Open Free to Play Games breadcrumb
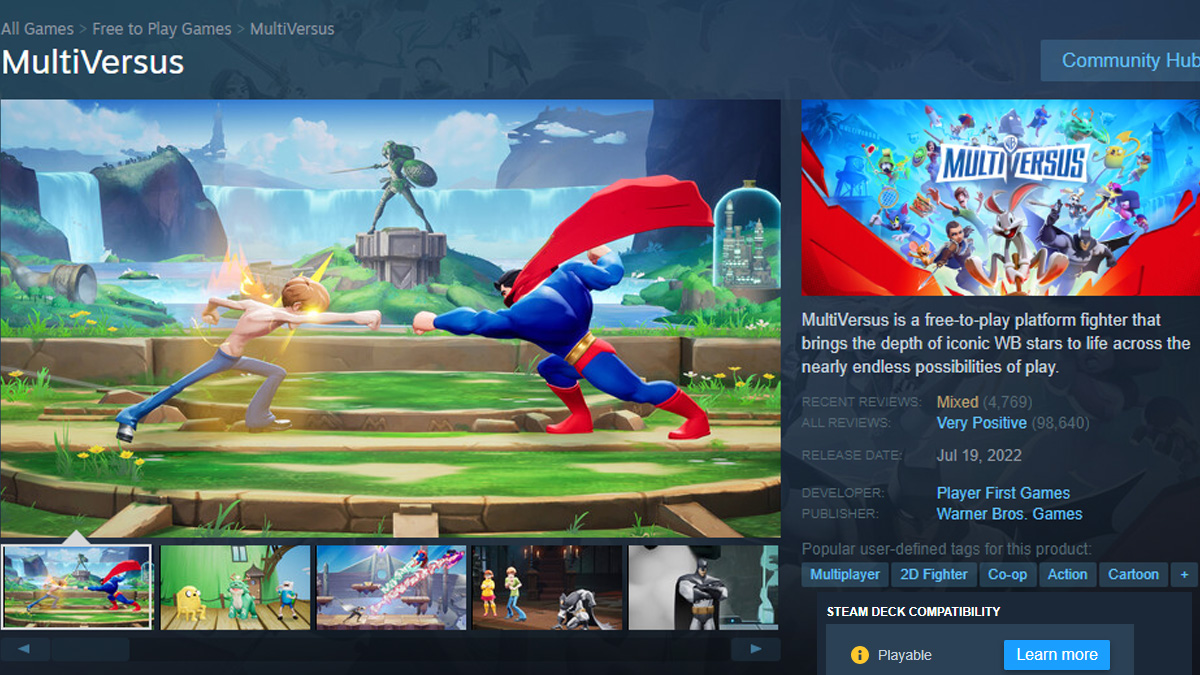 click(x=161, y=29)
